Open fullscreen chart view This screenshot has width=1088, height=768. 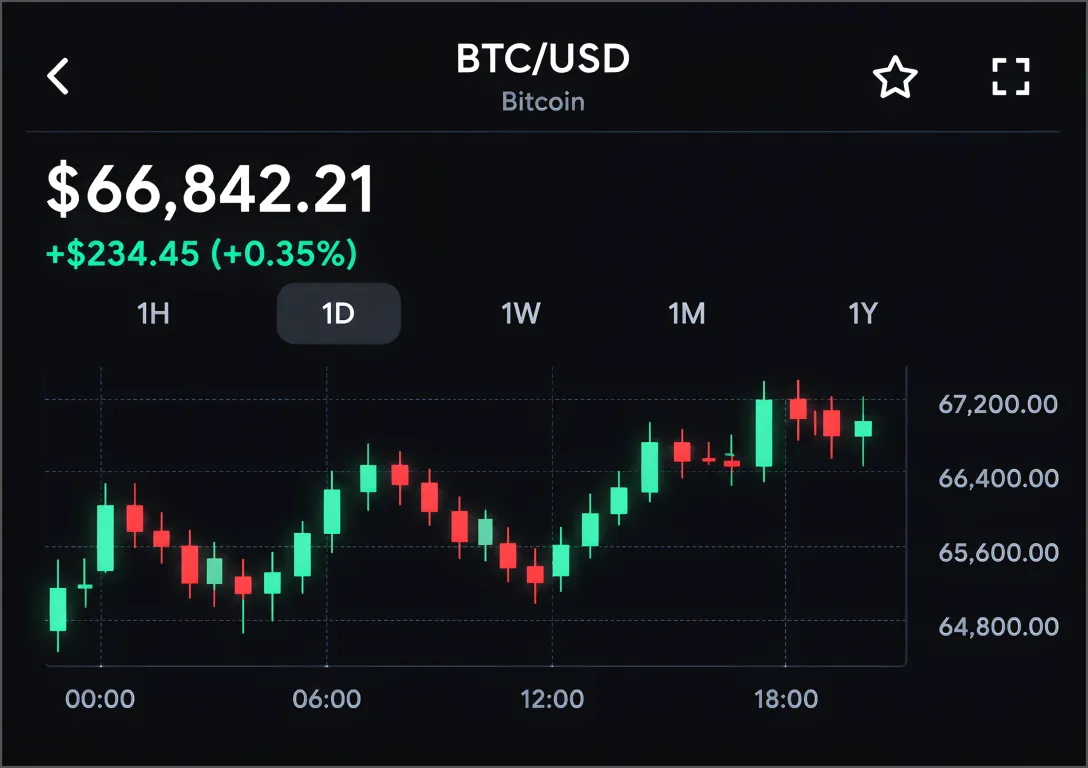(1011, 76)
